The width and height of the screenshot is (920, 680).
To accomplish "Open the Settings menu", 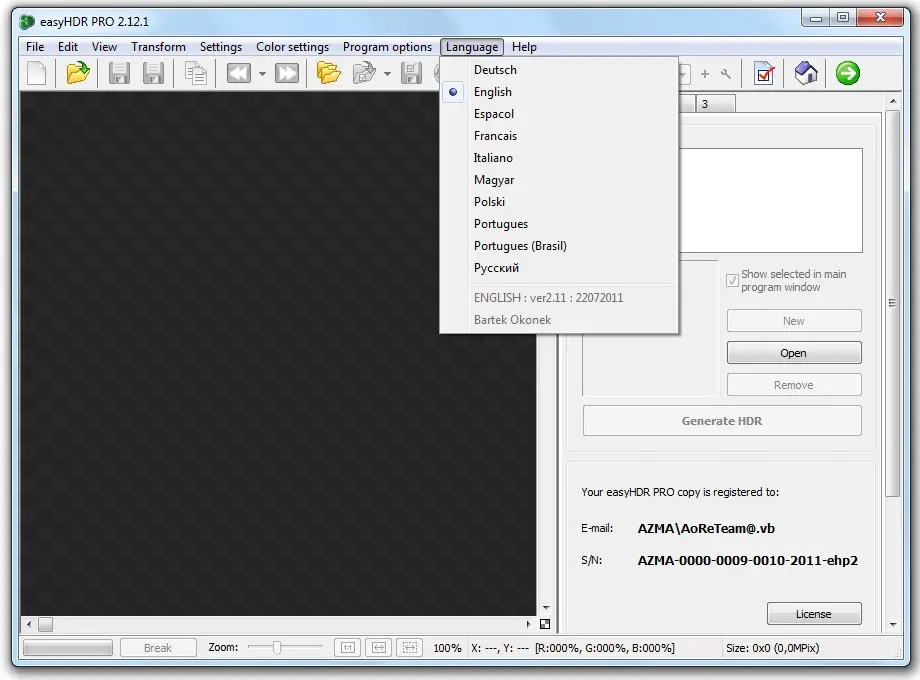I will pos(221,47).
